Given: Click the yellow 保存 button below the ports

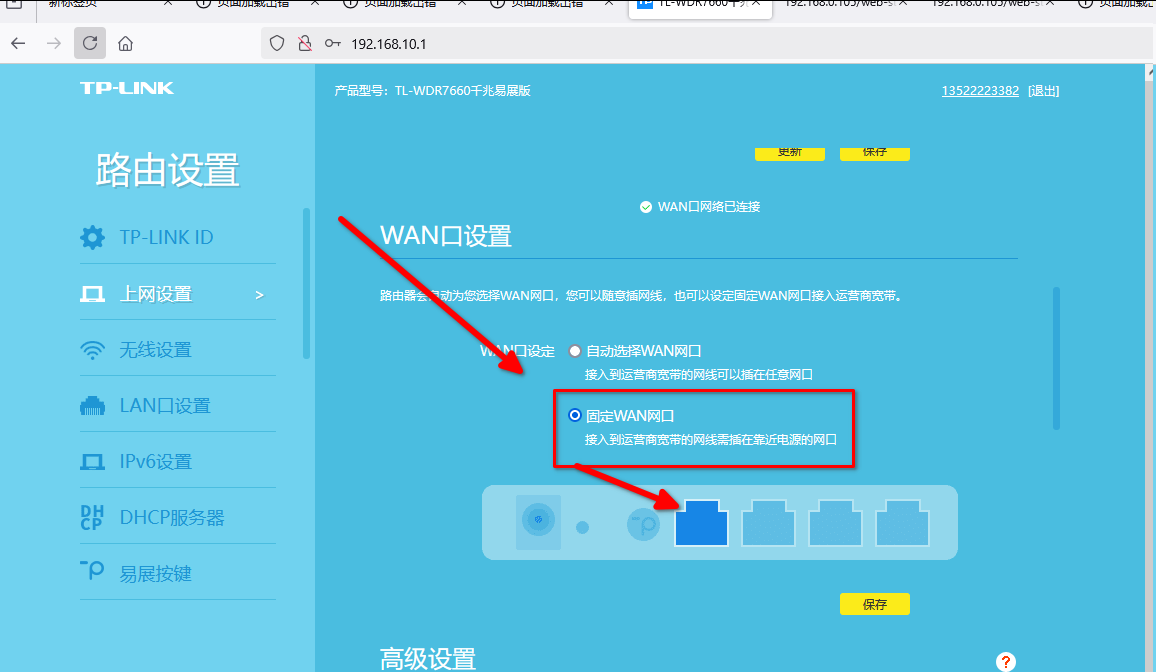Looking at the screenshot, I should (x=874, y=604).
